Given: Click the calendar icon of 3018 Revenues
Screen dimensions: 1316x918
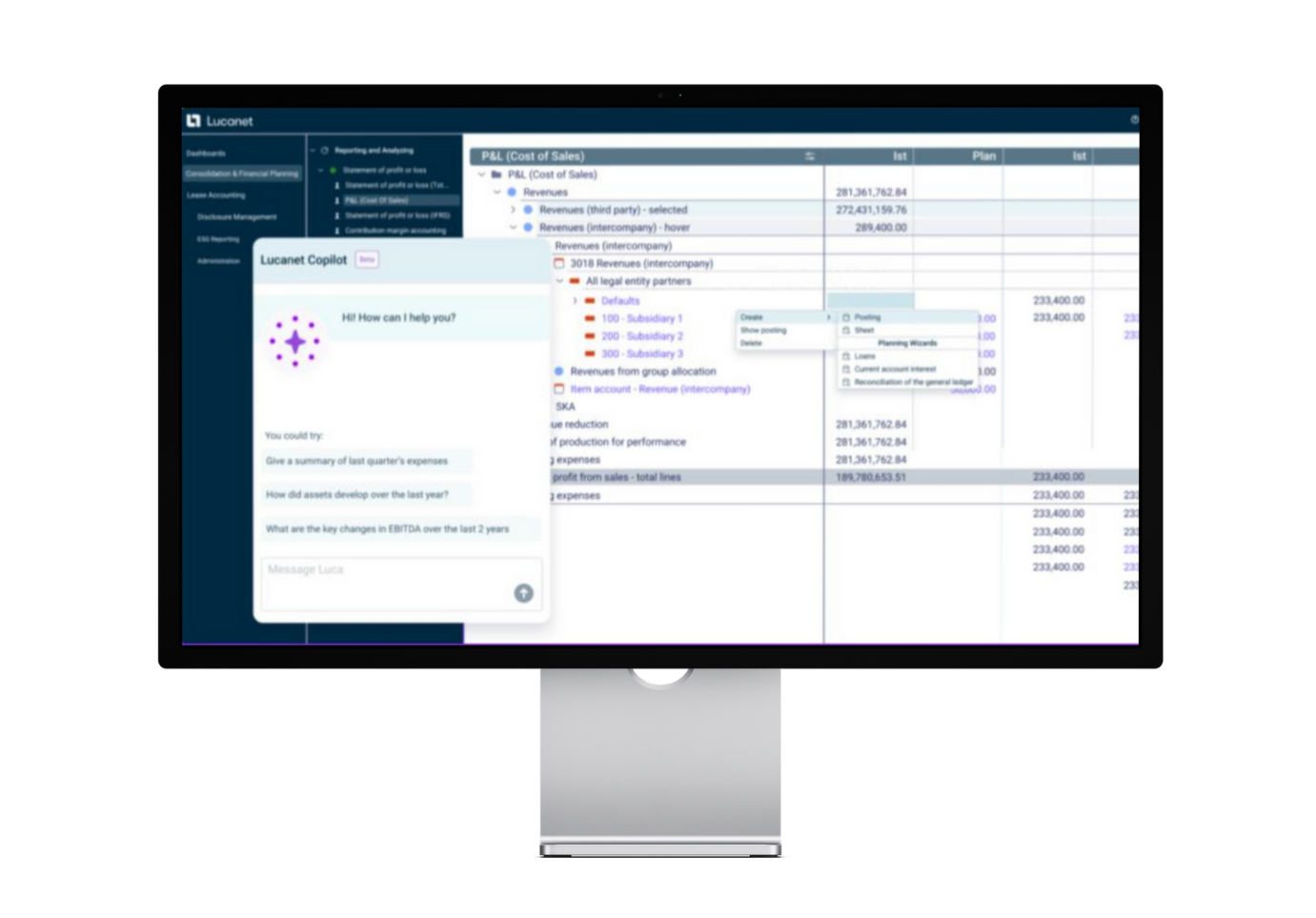Looking at the screenshot, I should pyautogui.click(x=559, y=263).
